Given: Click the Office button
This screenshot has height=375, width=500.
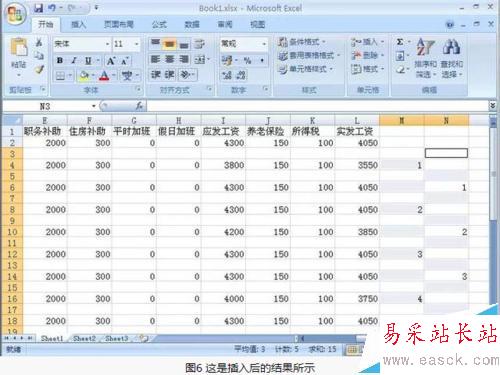Looking at the screenshot, I should click(x=15, y=15).
